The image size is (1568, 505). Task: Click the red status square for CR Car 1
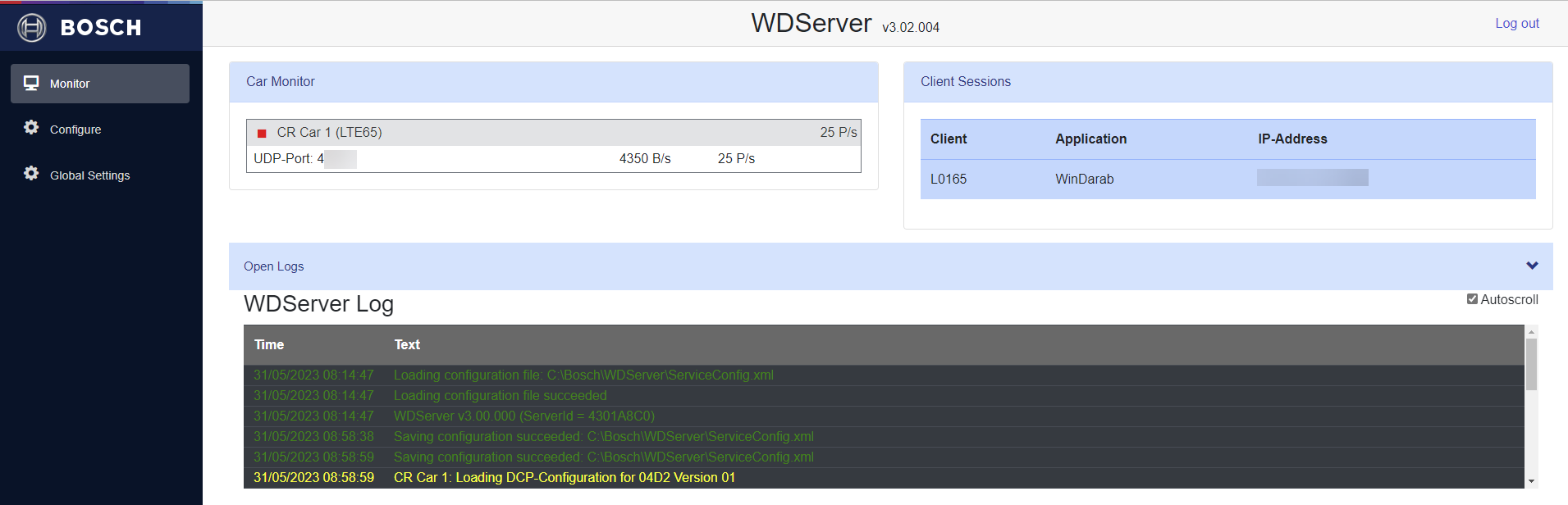click(262, 133)
